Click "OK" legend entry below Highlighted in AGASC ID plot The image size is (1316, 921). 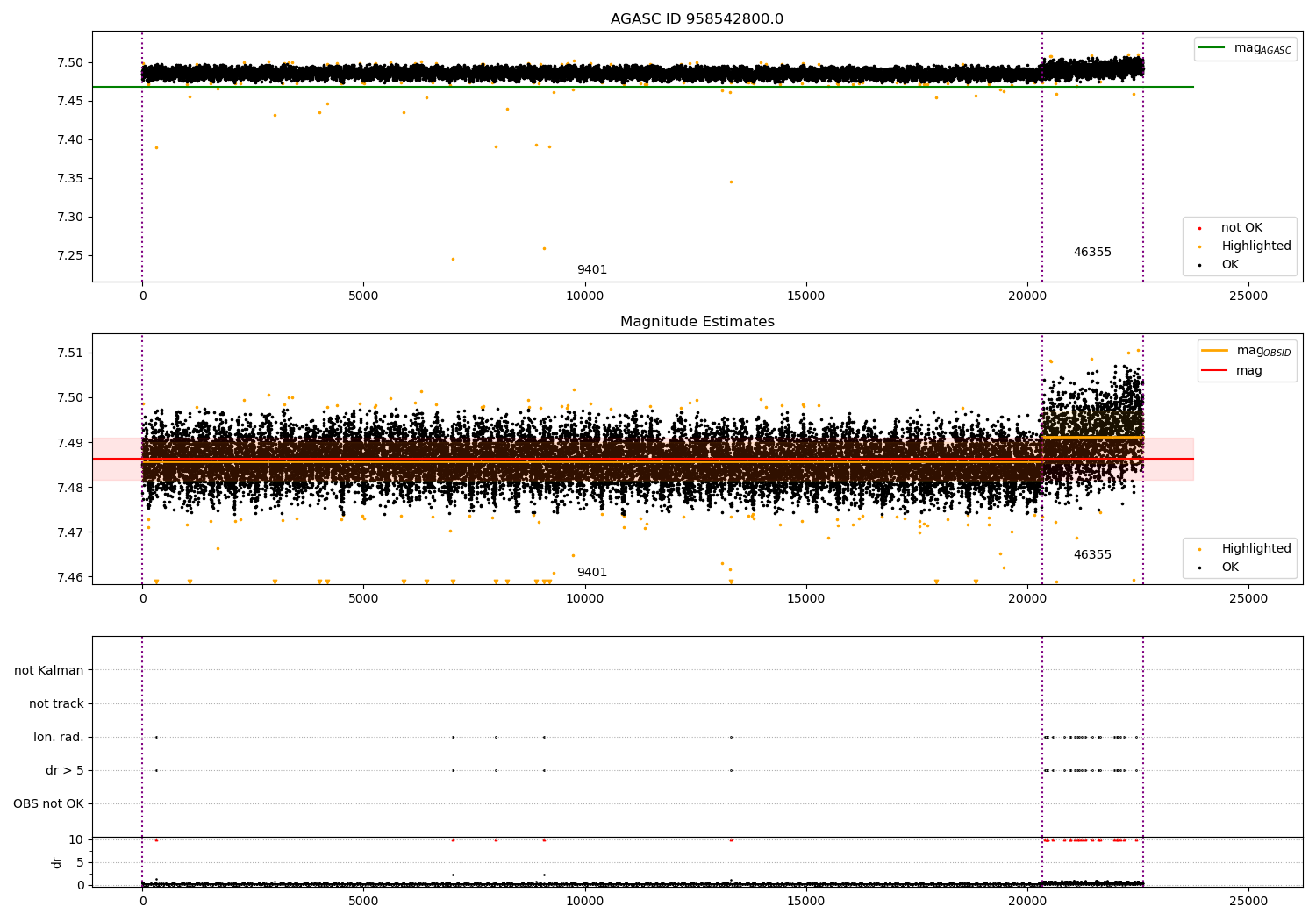1230,265
